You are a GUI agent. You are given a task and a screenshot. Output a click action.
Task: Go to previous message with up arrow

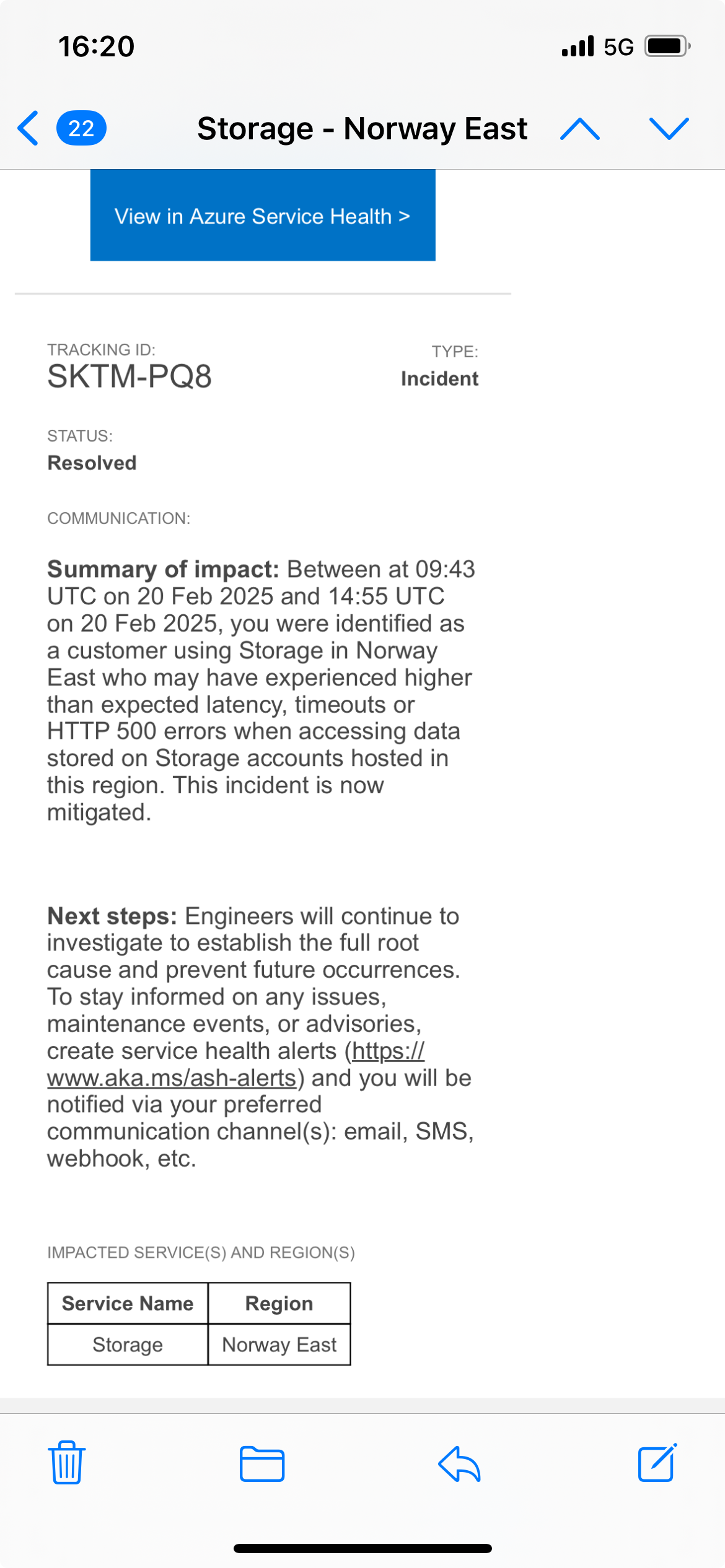point(579,128)
